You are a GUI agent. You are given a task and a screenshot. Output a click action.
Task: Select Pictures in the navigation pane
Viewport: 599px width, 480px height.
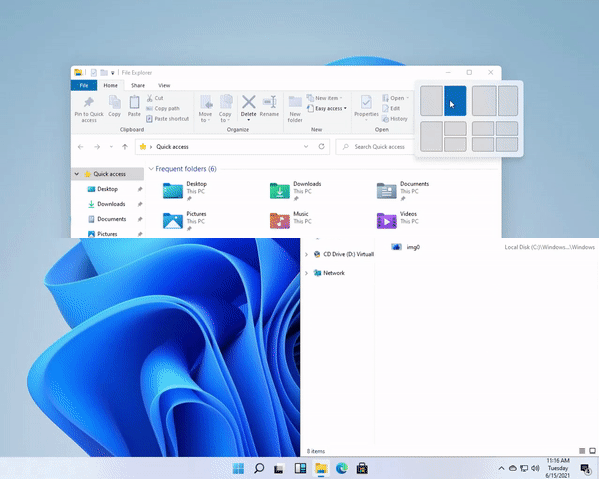click(107, 234)
